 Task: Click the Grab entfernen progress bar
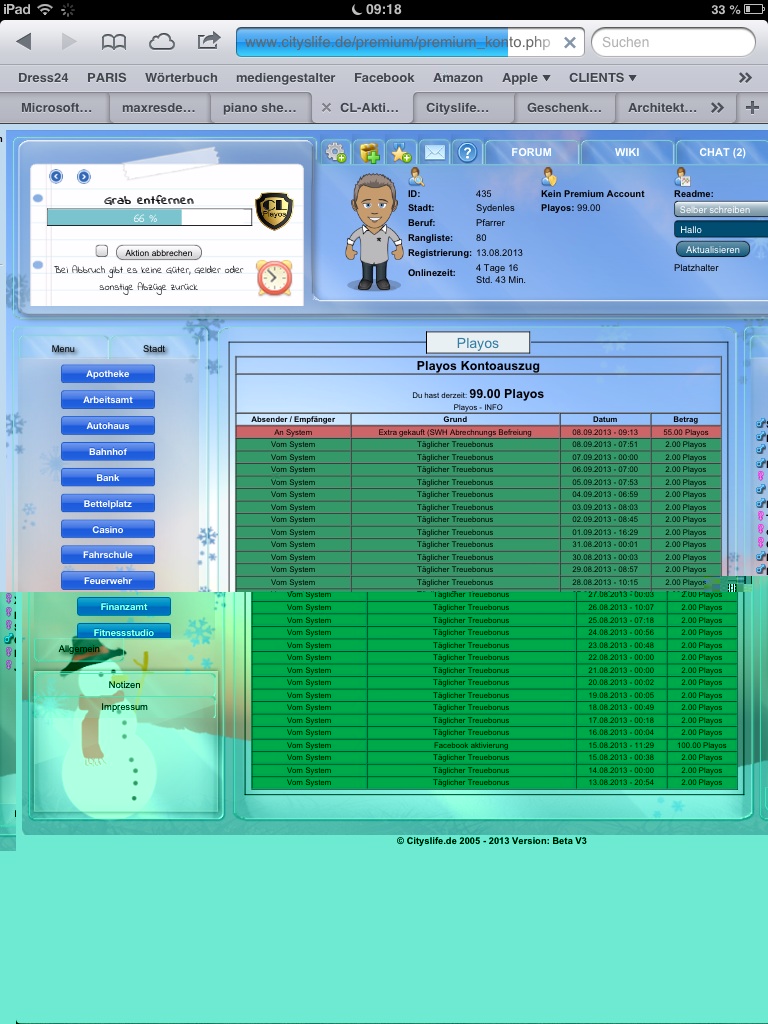[149, 217]
